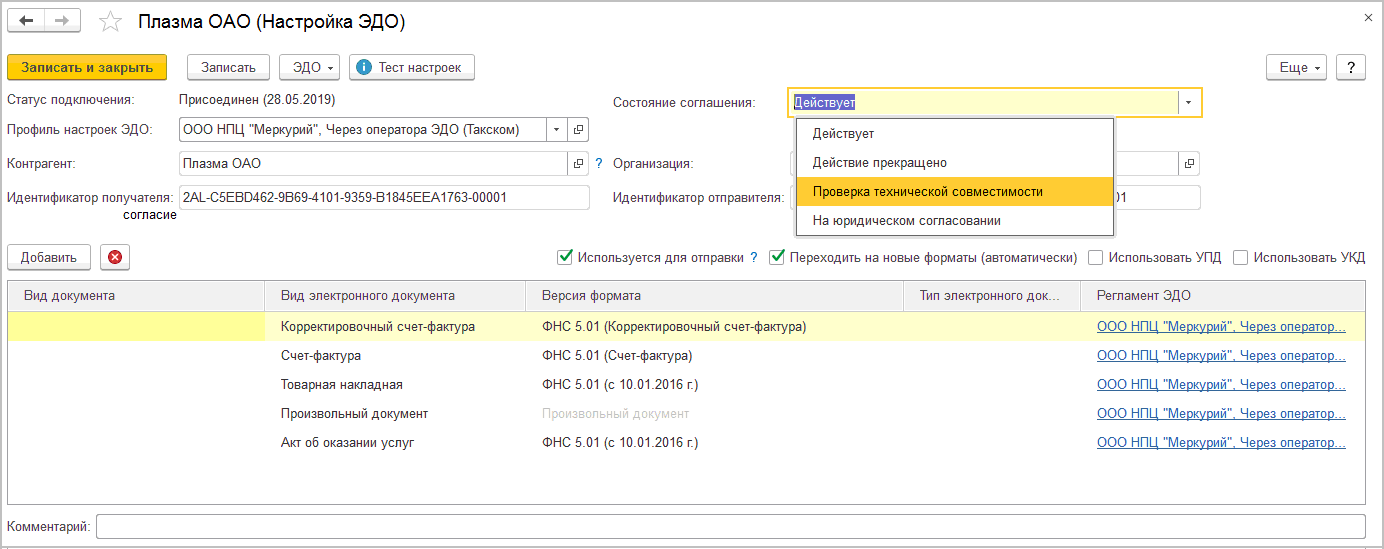Select 'Действие прекращено' from the list
Viewport: 1384px width, 549px height.
[879, 162]
